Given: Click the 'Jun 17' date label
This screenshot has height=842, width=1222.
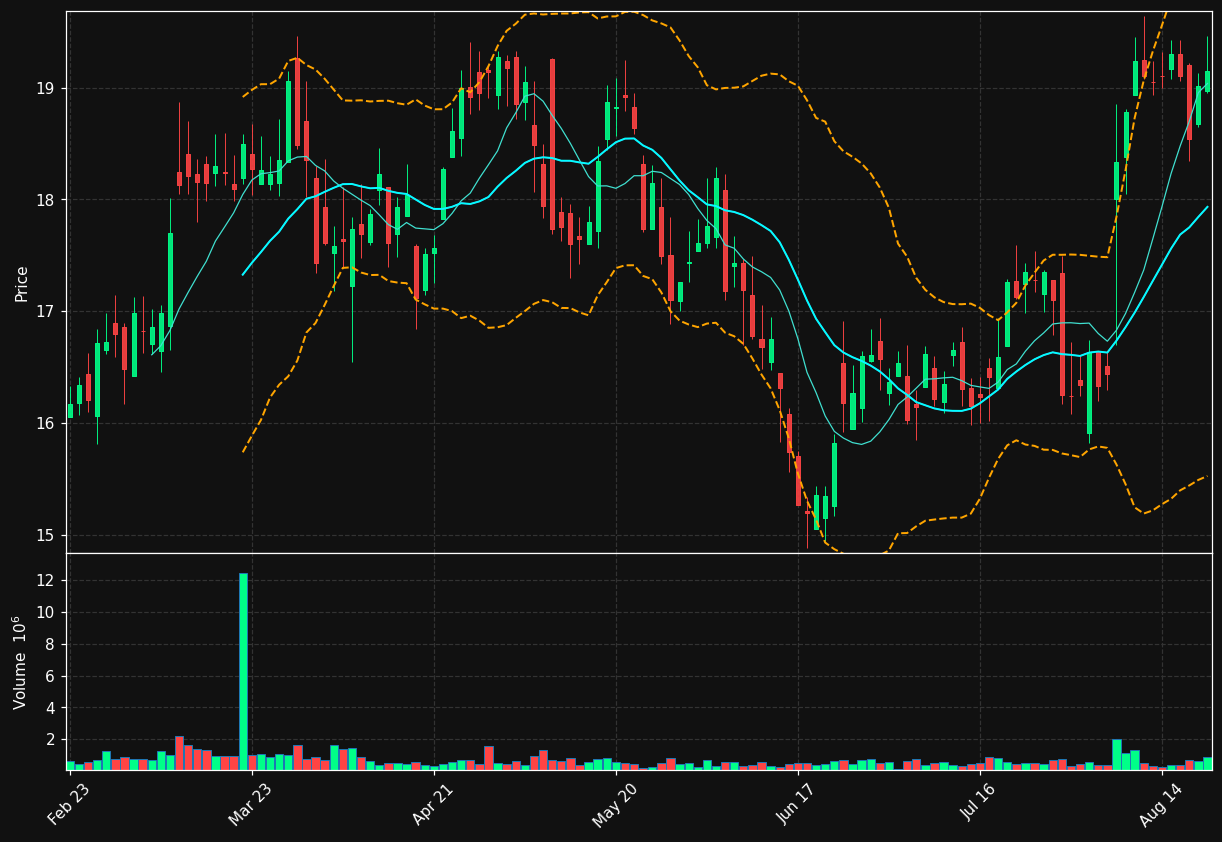Looking at the screenshot, I should (798, 804).
